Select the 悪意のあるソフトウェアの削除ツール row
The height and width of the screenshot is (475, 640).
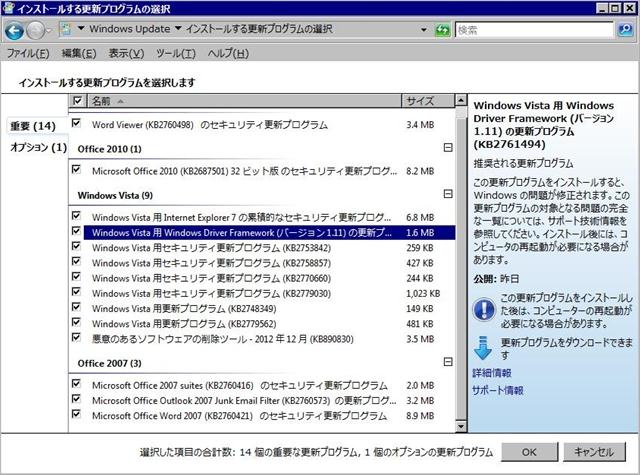coord(261,339)
